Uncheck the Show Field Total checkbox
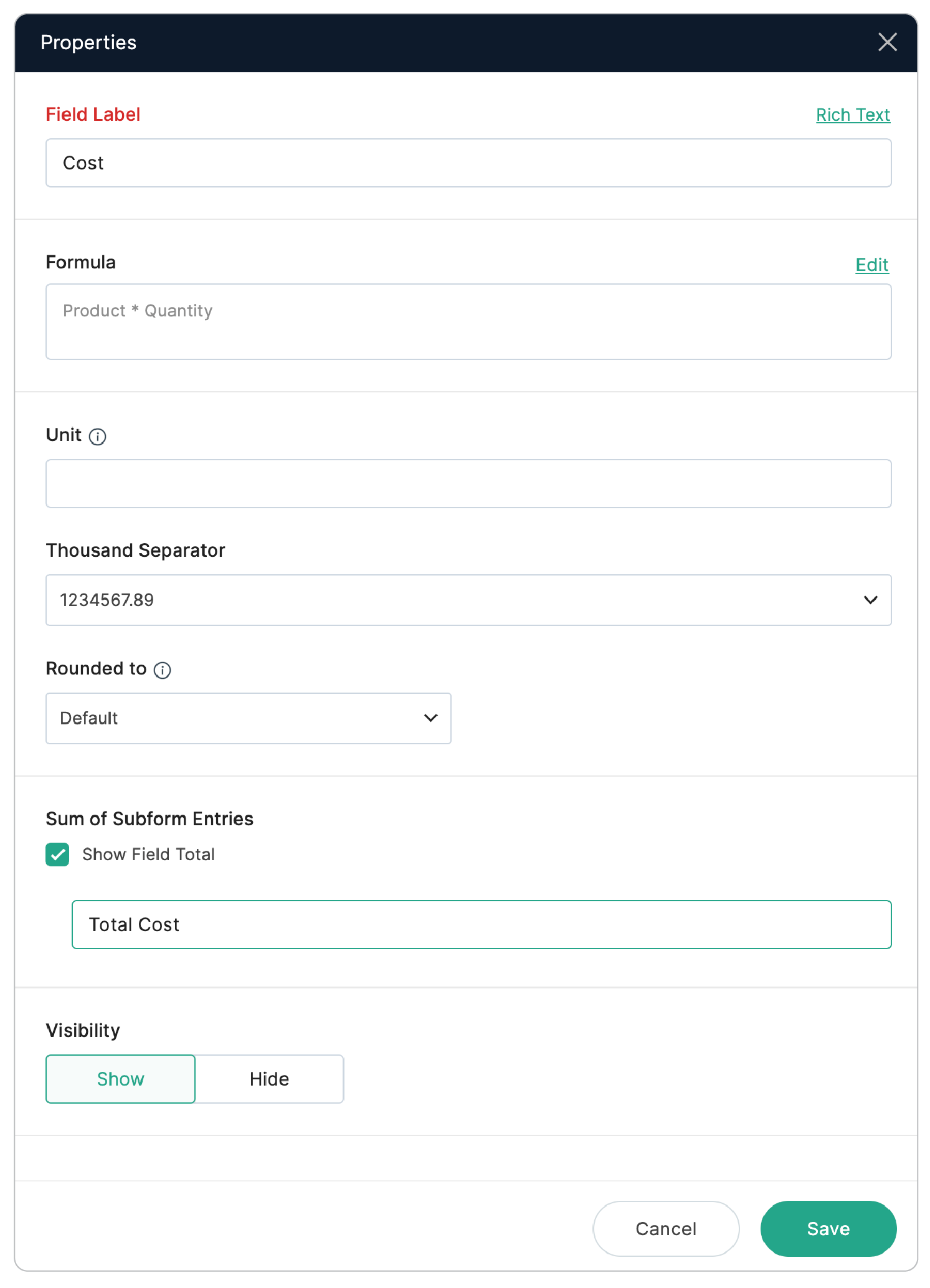The image size is (930, 1288). 57,855
